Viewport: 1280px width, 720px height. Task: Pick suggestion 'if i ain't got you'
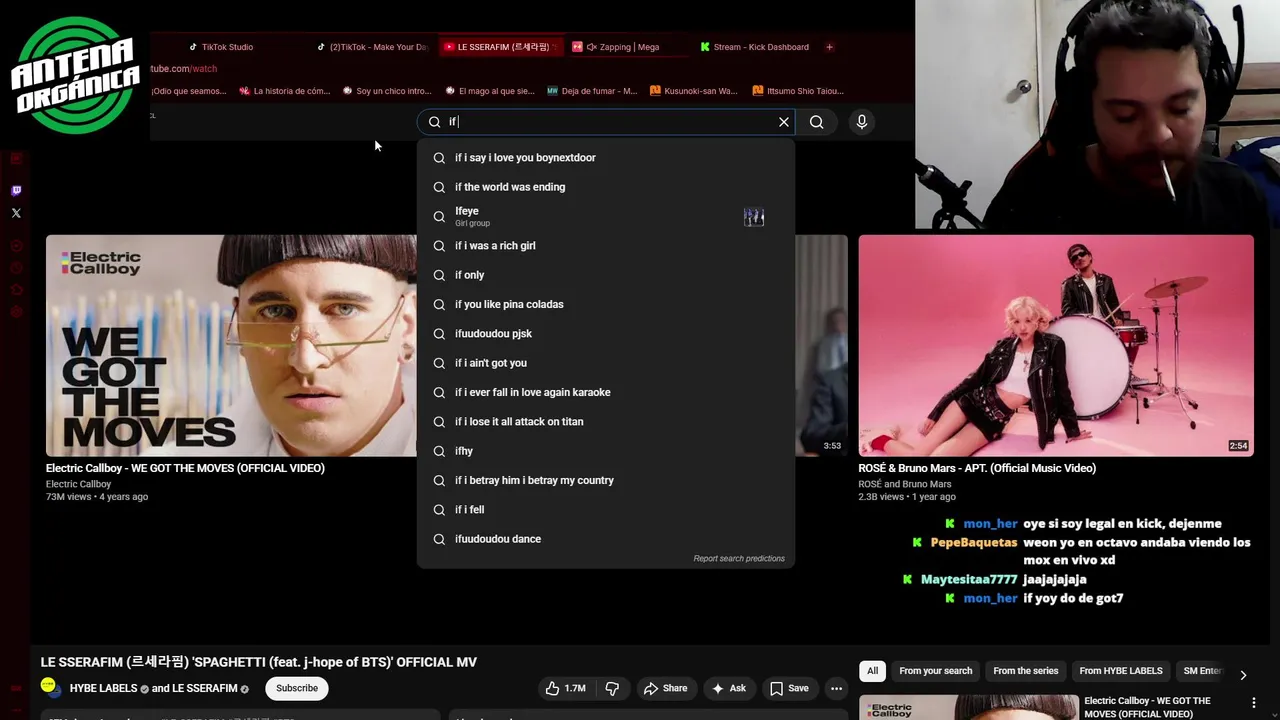coord(606,363)
